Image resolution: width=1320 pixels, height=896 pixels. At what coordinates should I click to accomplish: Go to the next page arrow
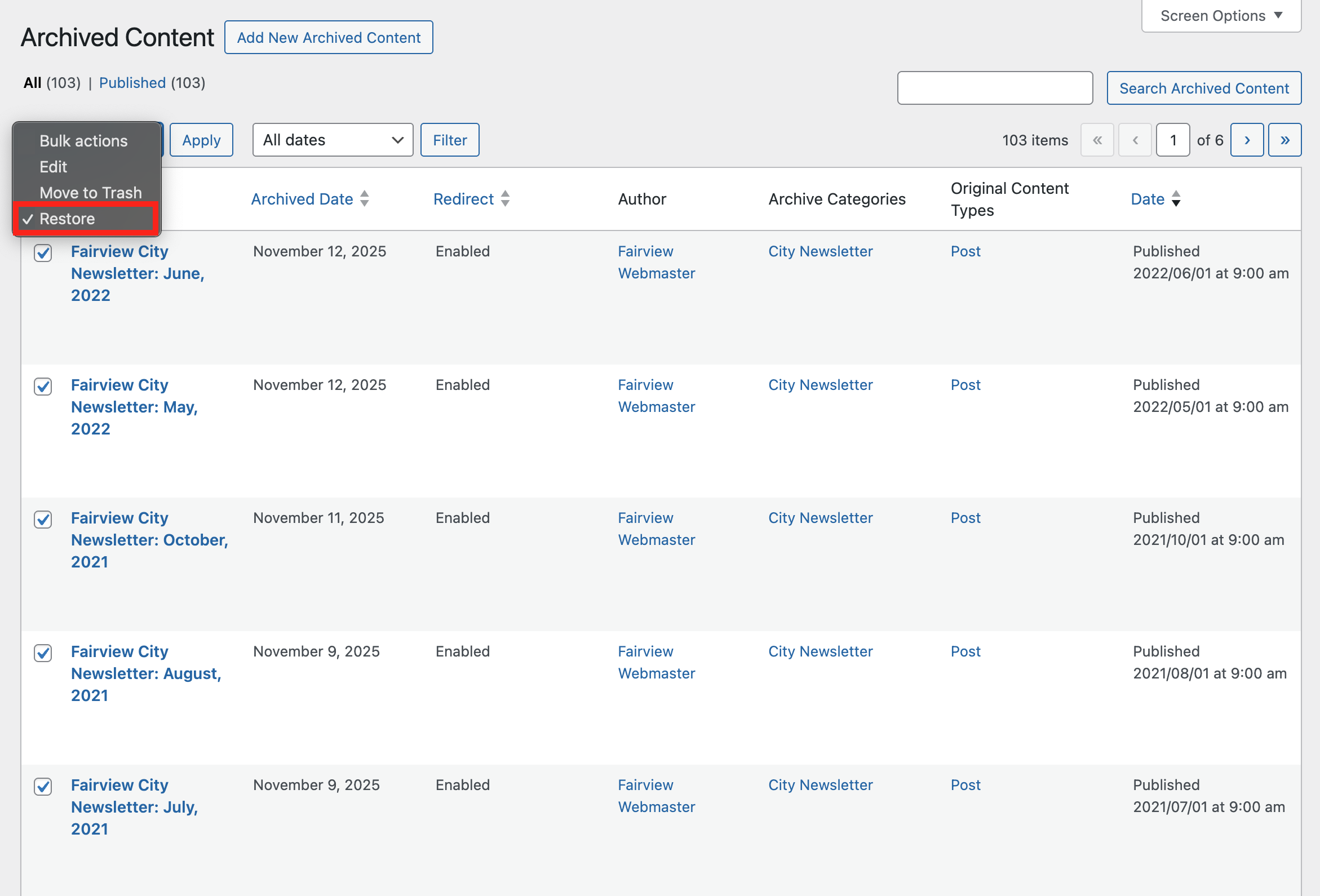coord(1247,140)
